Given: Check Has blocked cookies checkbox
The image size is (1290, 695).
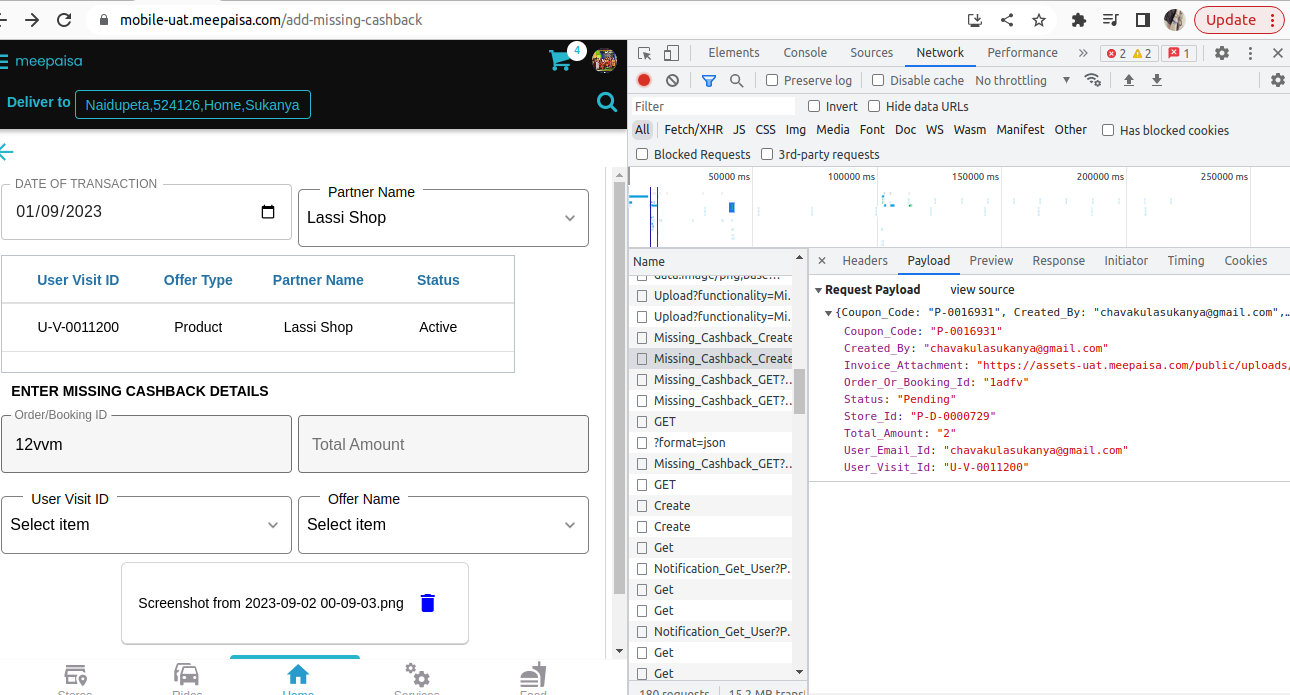Looking at the screenshot, I should [1108, 130].
